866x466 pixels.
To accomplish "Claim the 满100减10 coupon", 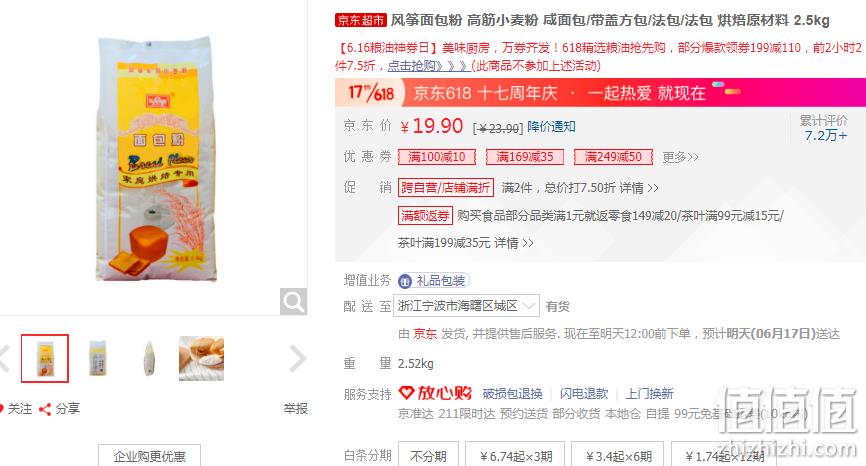I will 437,157.
